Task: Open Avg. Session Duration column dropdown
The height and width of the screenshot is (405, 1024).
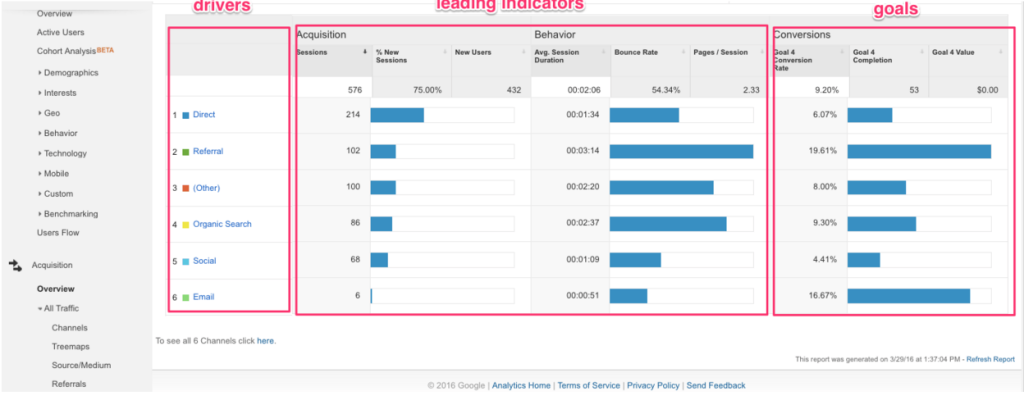Action: [604, 52]
